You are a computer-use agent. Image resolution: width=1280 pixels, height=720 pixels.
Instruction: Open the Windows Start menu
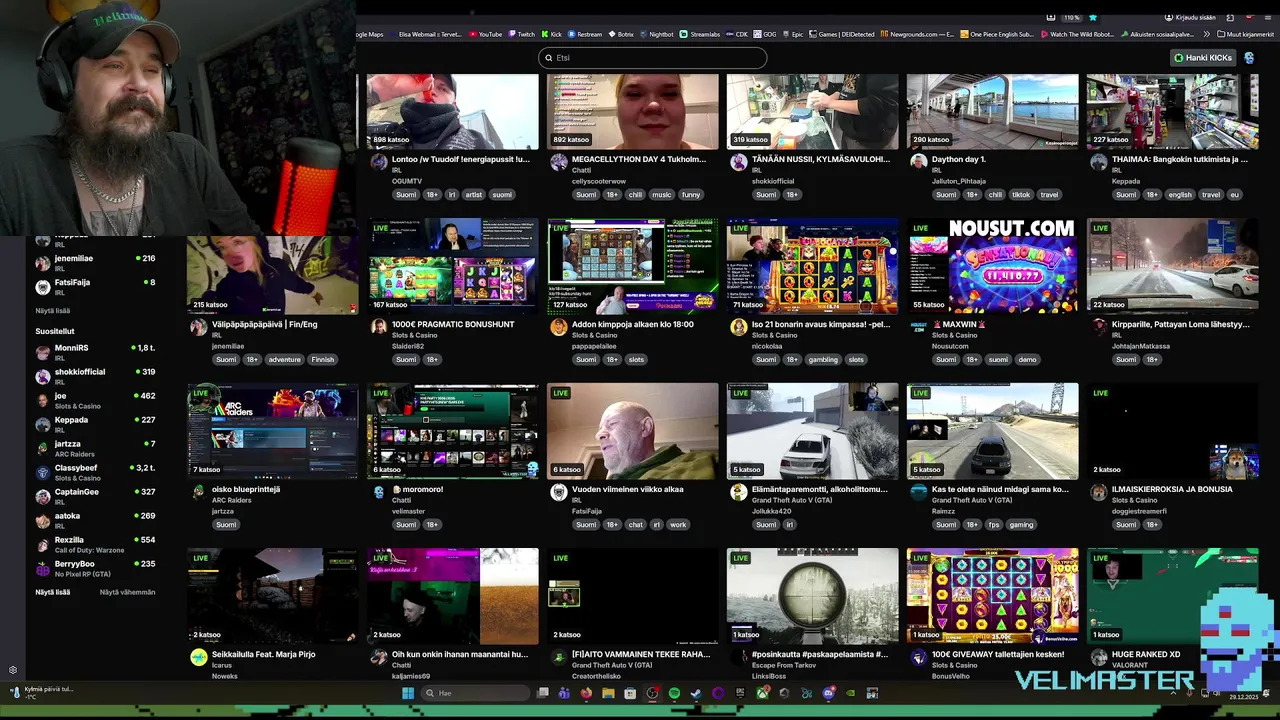click(x=408, y=693)
